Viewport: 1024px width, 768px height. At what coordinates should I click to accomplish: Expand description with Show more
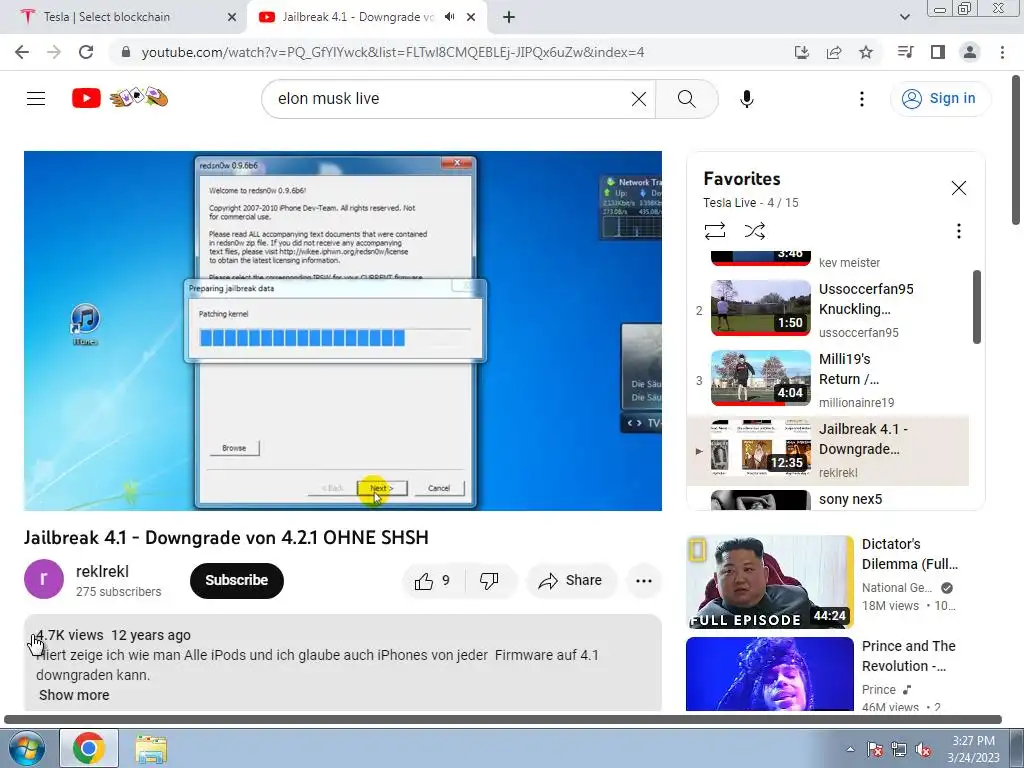pos(74,695)
